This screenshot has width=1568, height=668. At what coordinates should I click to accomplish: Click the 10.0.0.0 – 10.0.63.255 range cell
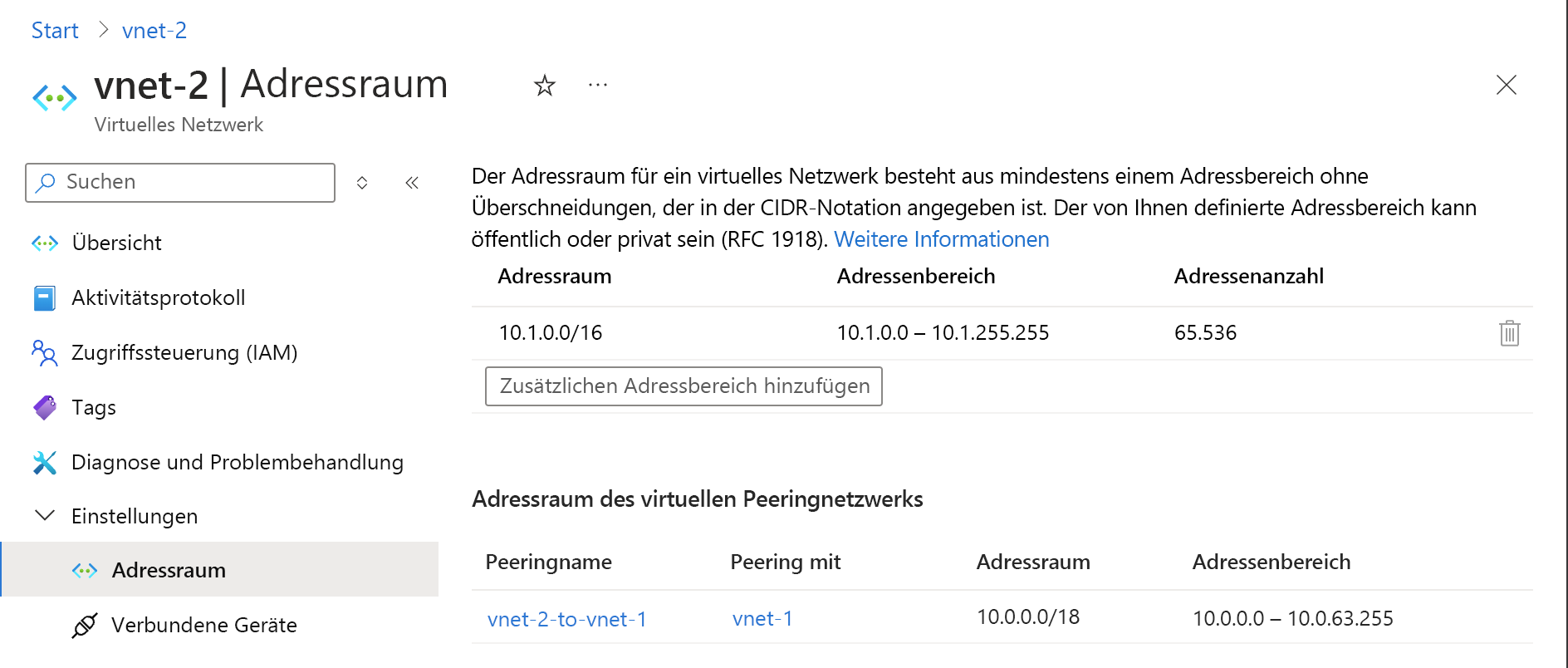pyautogui.click(x=1293, y=619)
